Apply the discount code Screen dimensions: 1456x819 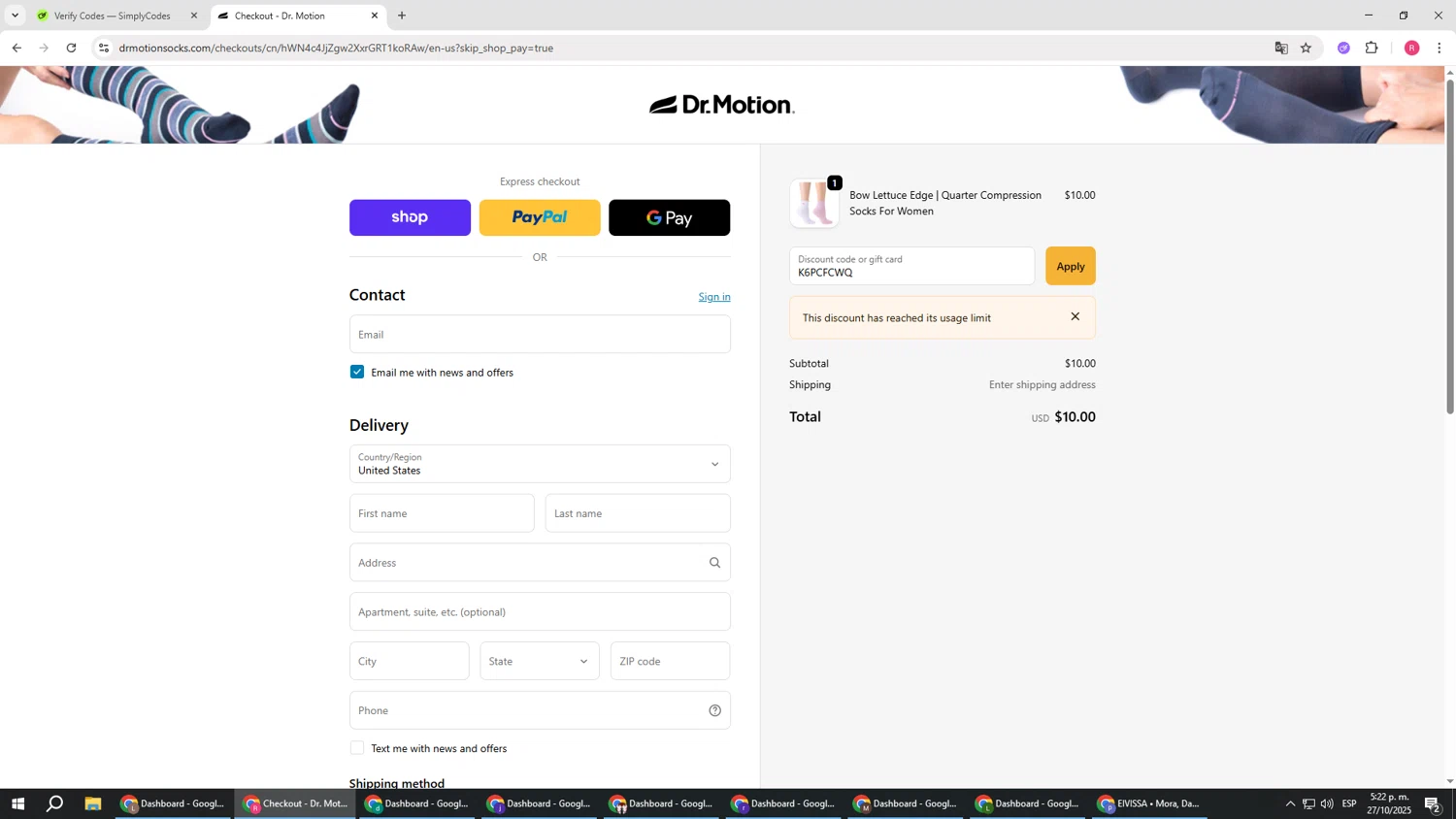(x=1071, y=266)
